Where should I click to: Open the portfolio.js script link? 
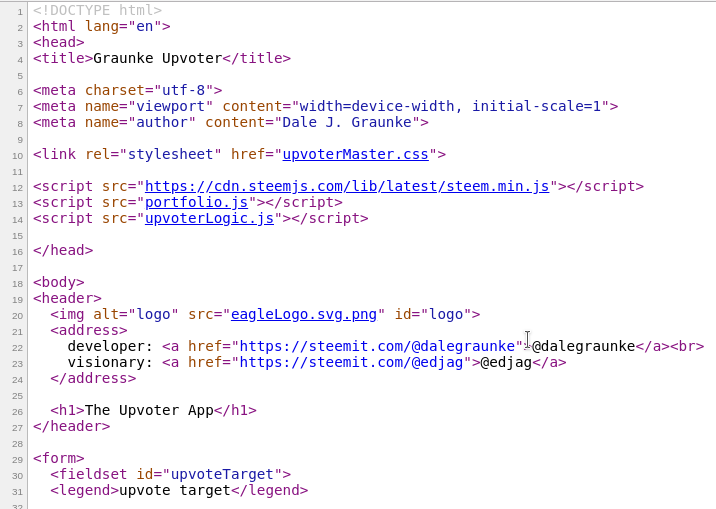pos(196,202)
